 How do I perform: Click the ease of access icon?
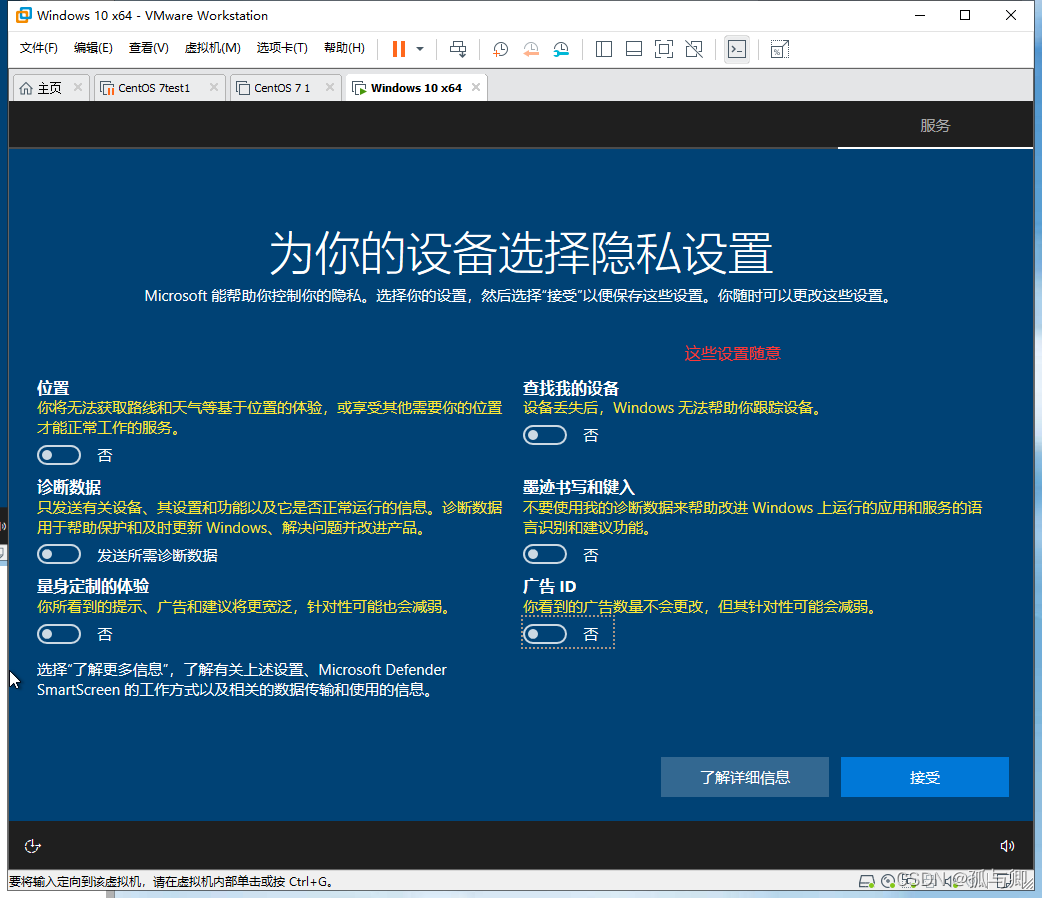tap(33, 846)
